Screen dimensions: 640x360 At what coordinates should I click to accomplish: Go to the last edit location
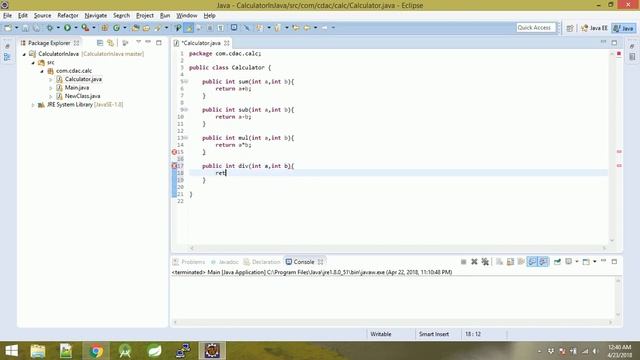click(296, 28)
